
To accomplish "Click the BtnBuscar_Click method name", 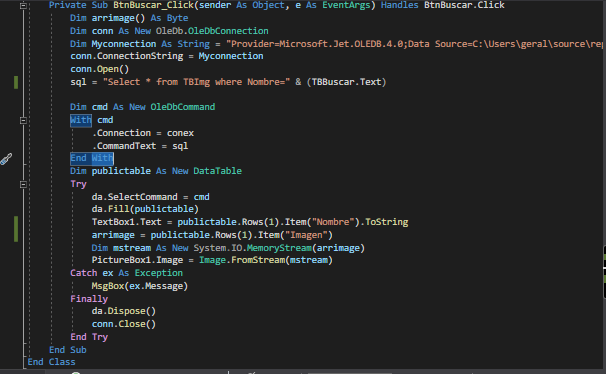I will [x=153, y=5].
